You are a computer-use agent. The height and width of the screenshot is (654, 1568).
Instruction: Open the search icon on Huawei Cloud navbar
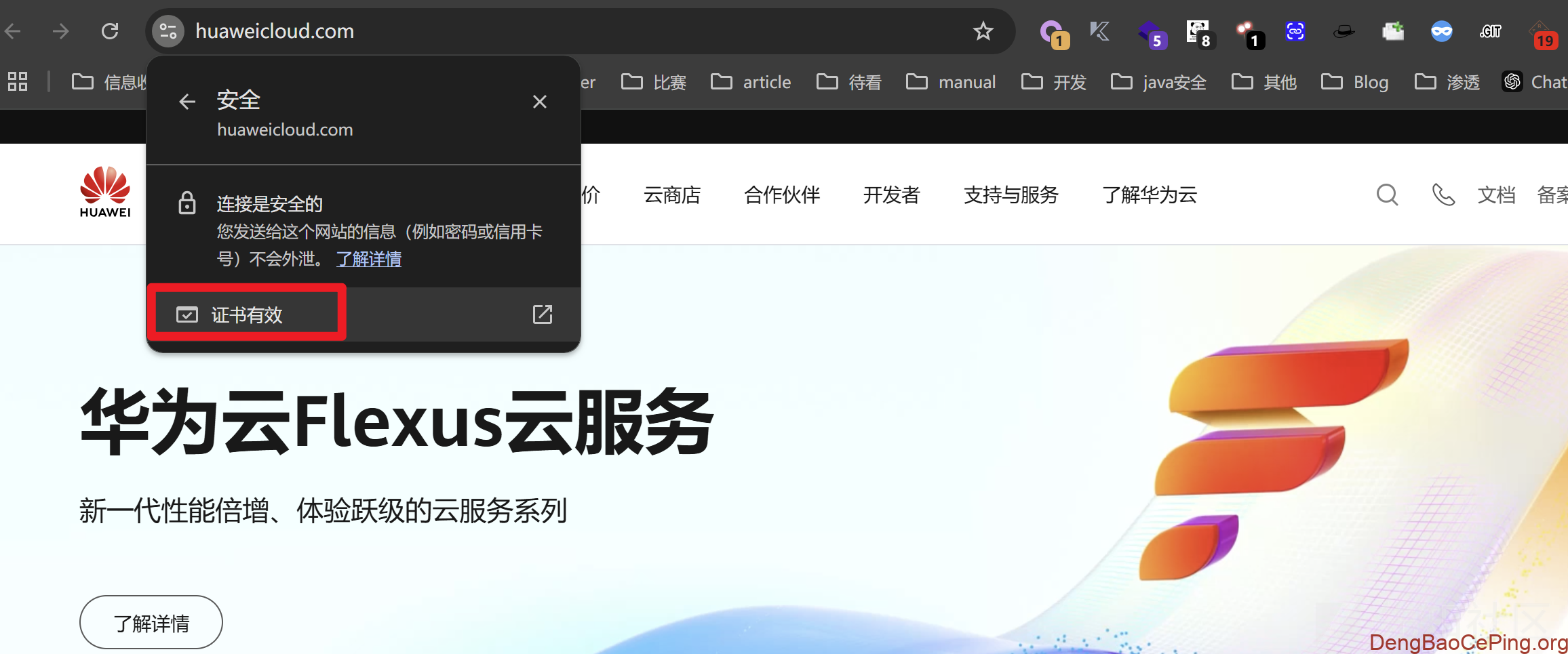point(1387,195)
